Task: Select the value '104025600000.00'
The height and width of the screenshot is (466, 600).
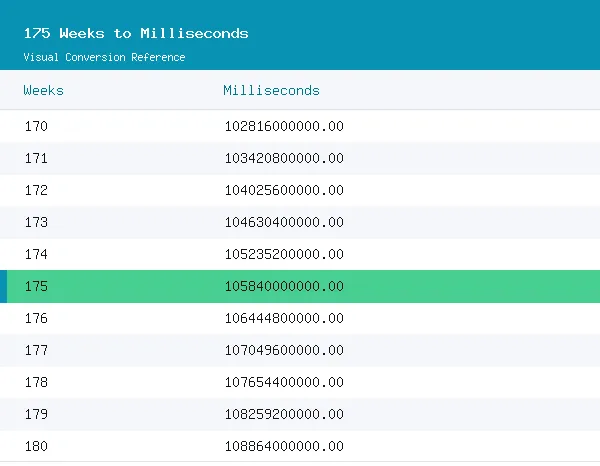Action: tap(284, 190)
